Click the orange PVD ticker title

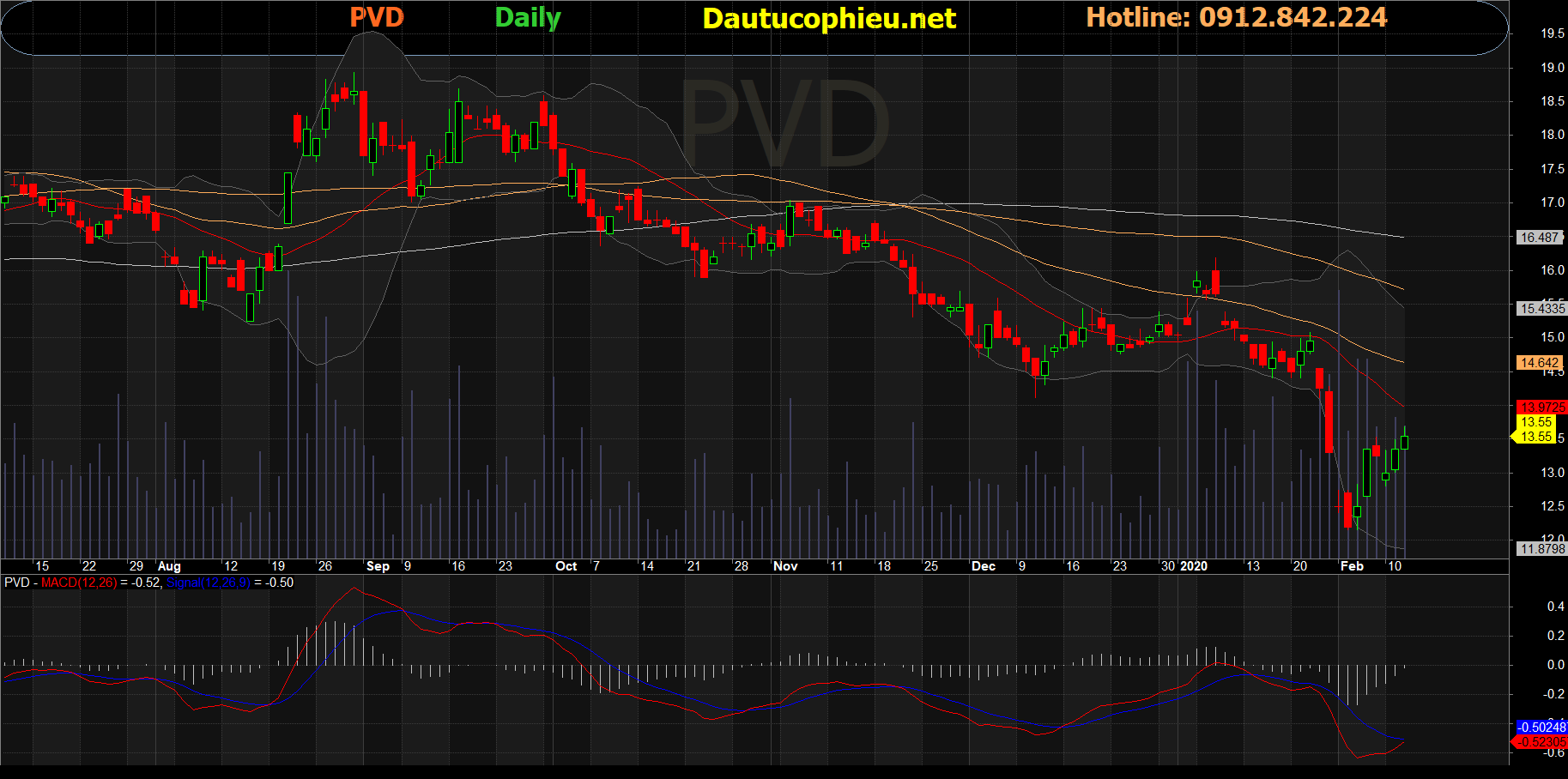[376, 18]
